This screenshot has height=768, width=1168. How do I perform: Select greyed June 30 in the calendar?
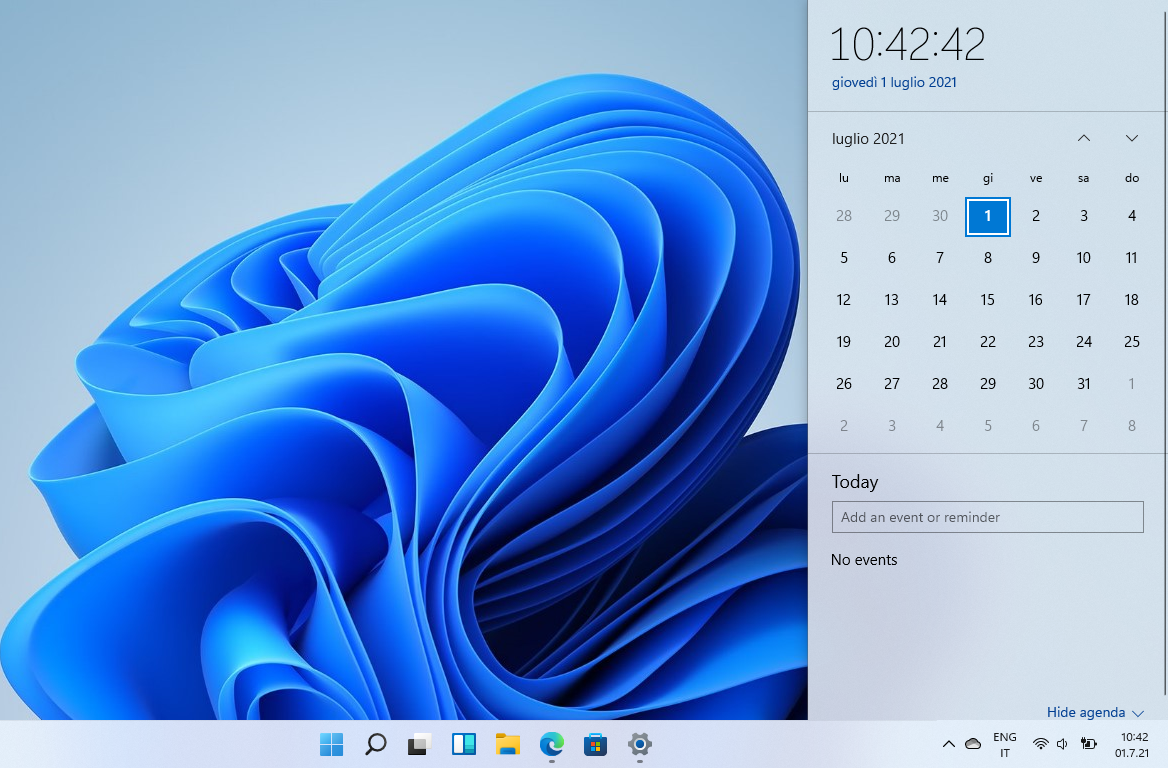[x=939, y=216]
